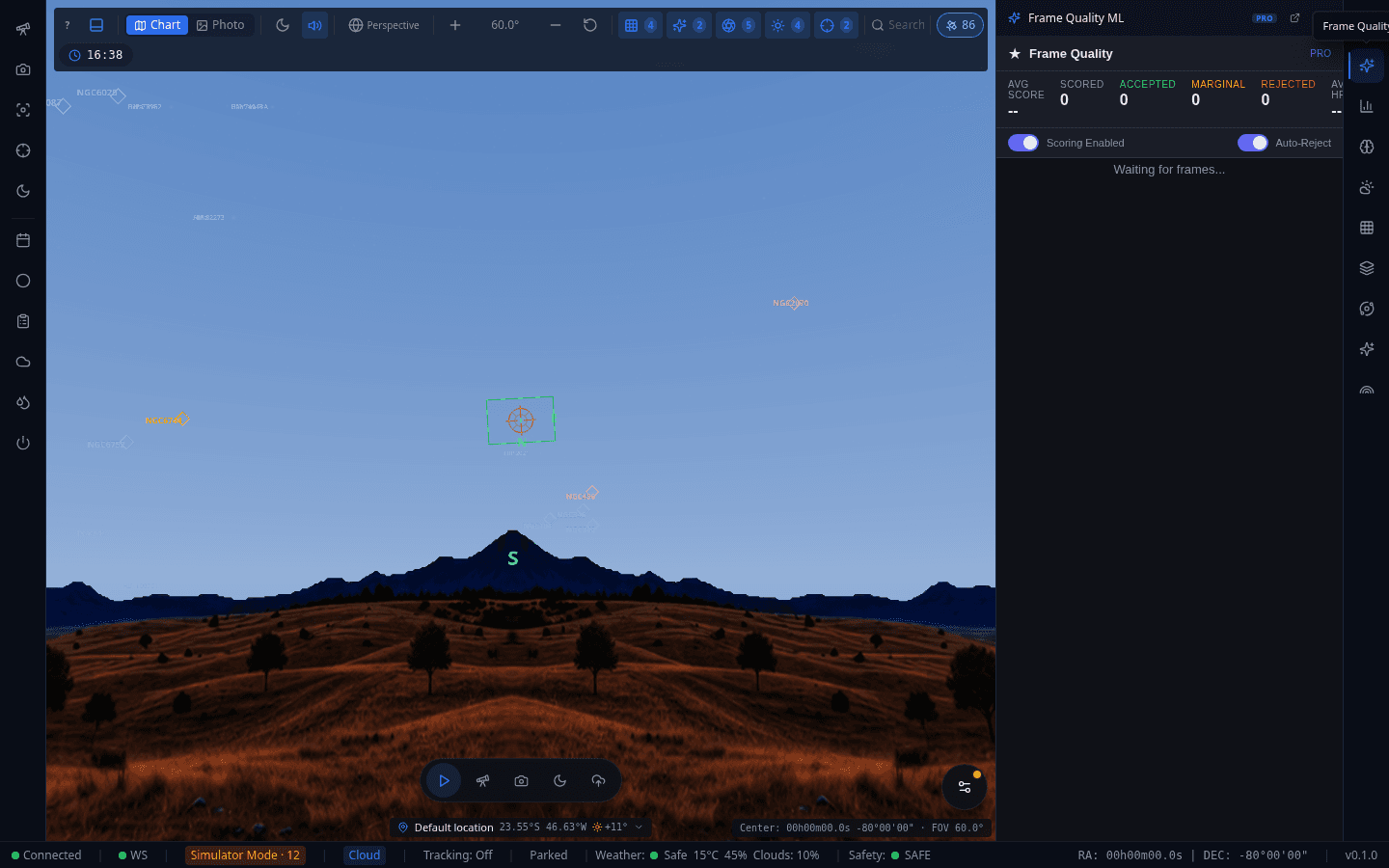Click the power icon in left sidebar

[x=23, y=443]
